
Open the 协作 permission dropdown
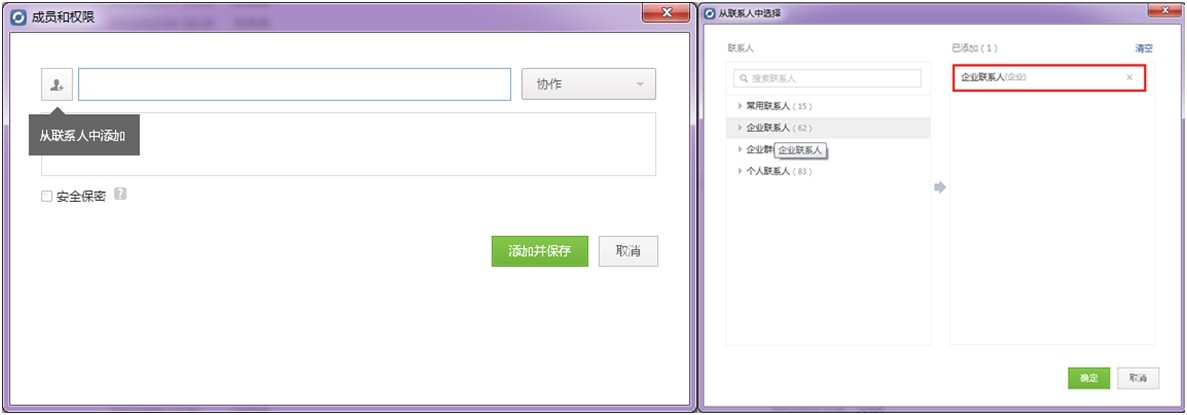(588, 85)
